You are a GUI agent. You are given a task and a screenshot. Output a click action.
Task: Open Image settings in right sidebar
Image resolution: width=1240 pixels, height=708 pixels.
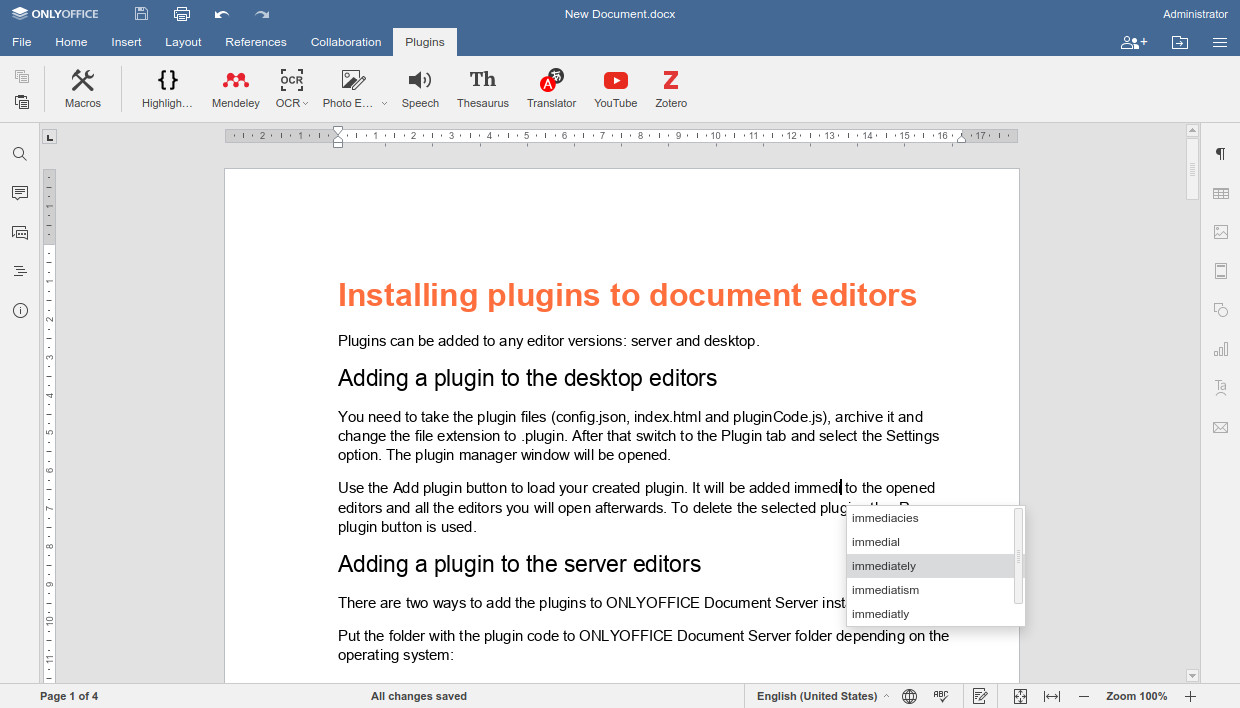[x=1221, y=232]
